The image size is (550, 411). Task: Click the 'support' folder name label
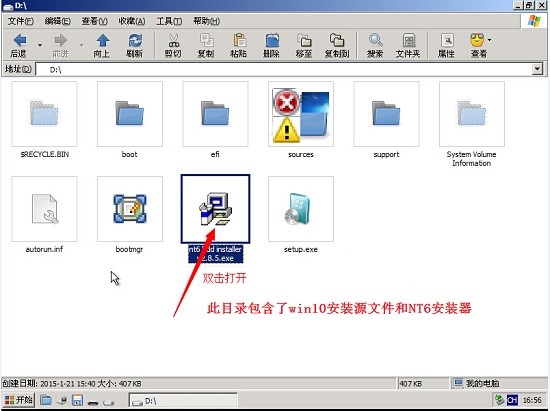click(x=386, y=154)
